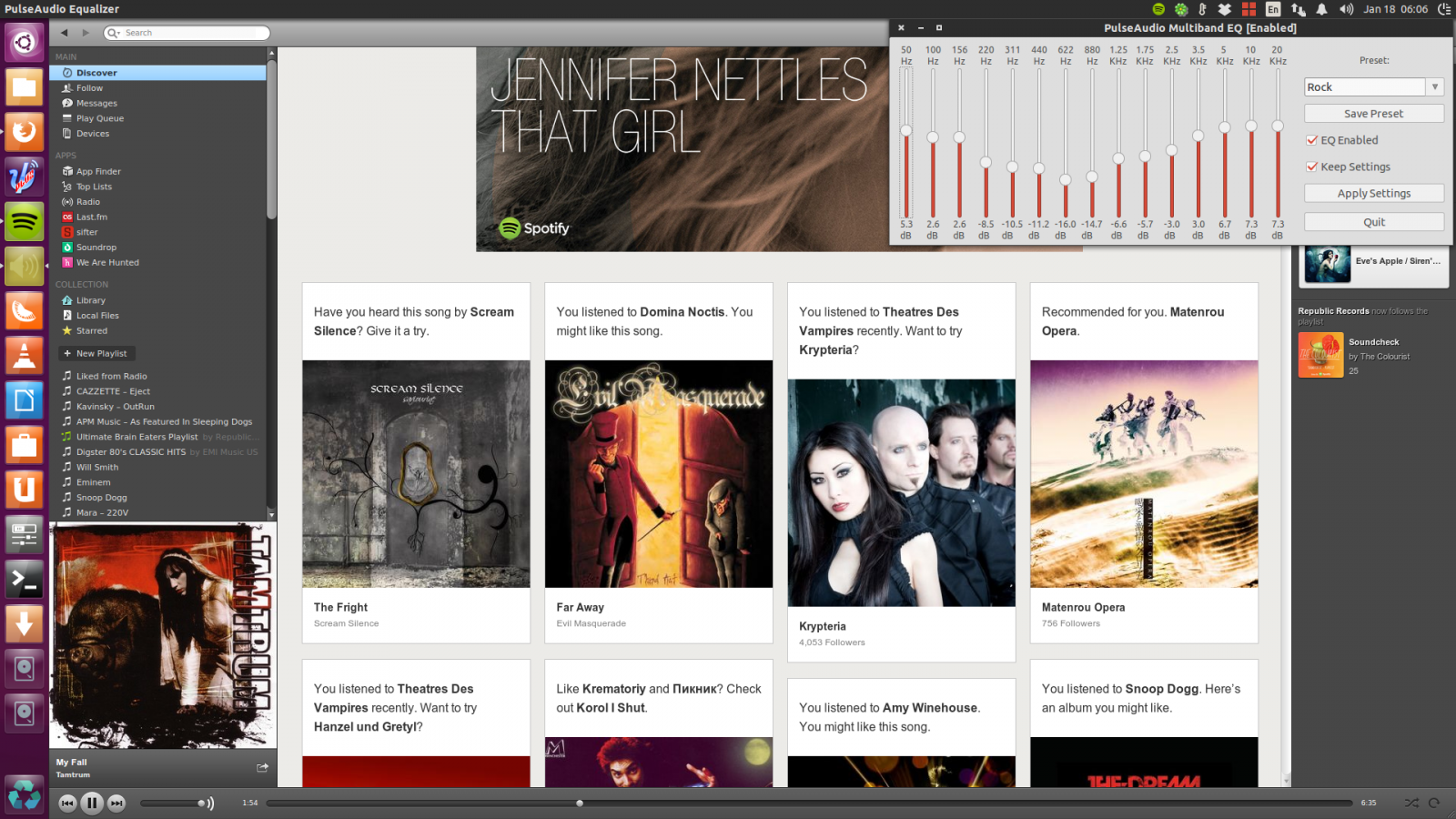This screenshot has width=1456, height=819.
Task: Click the Scream Silence album cover
Action: click(416, 474)
